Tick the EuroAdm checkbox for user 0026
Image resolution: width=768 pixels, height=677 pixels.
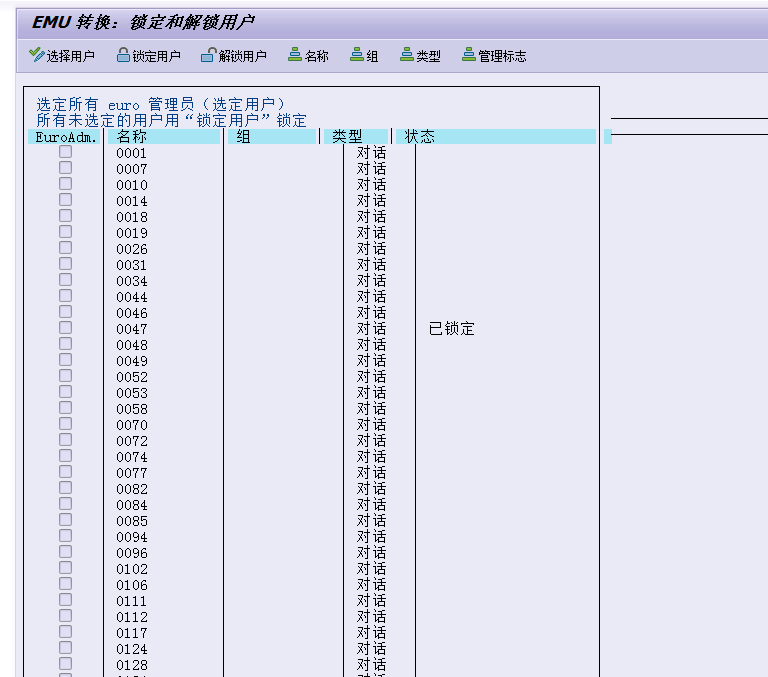tap(66, 248)
